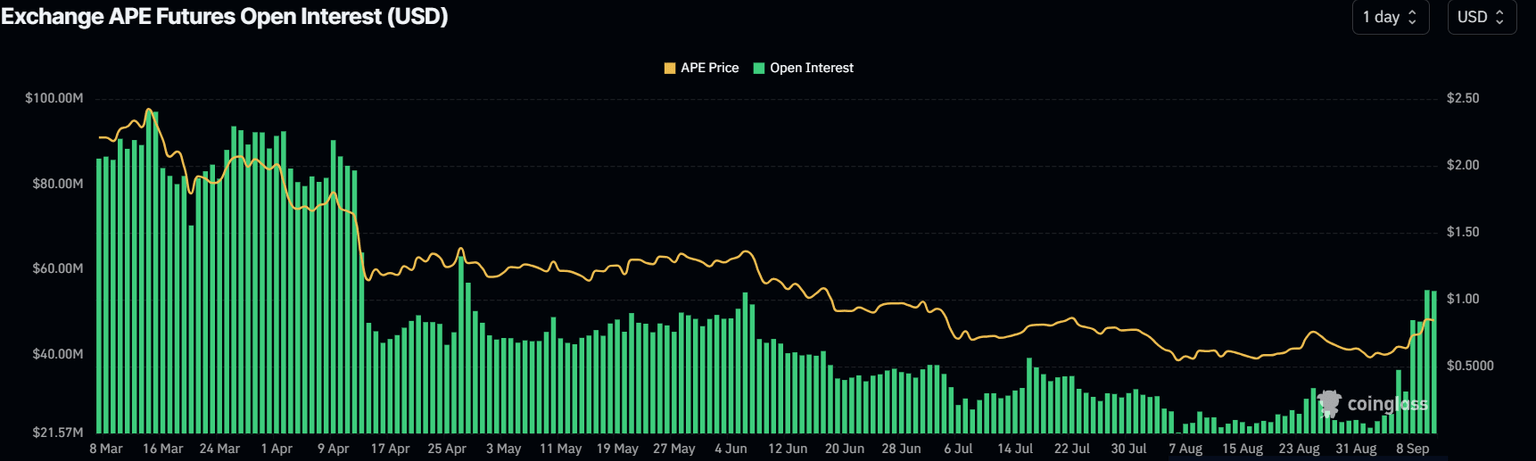Click the 8 Sep date label
Viewport: 1536px width, 461px height.
1413,449
